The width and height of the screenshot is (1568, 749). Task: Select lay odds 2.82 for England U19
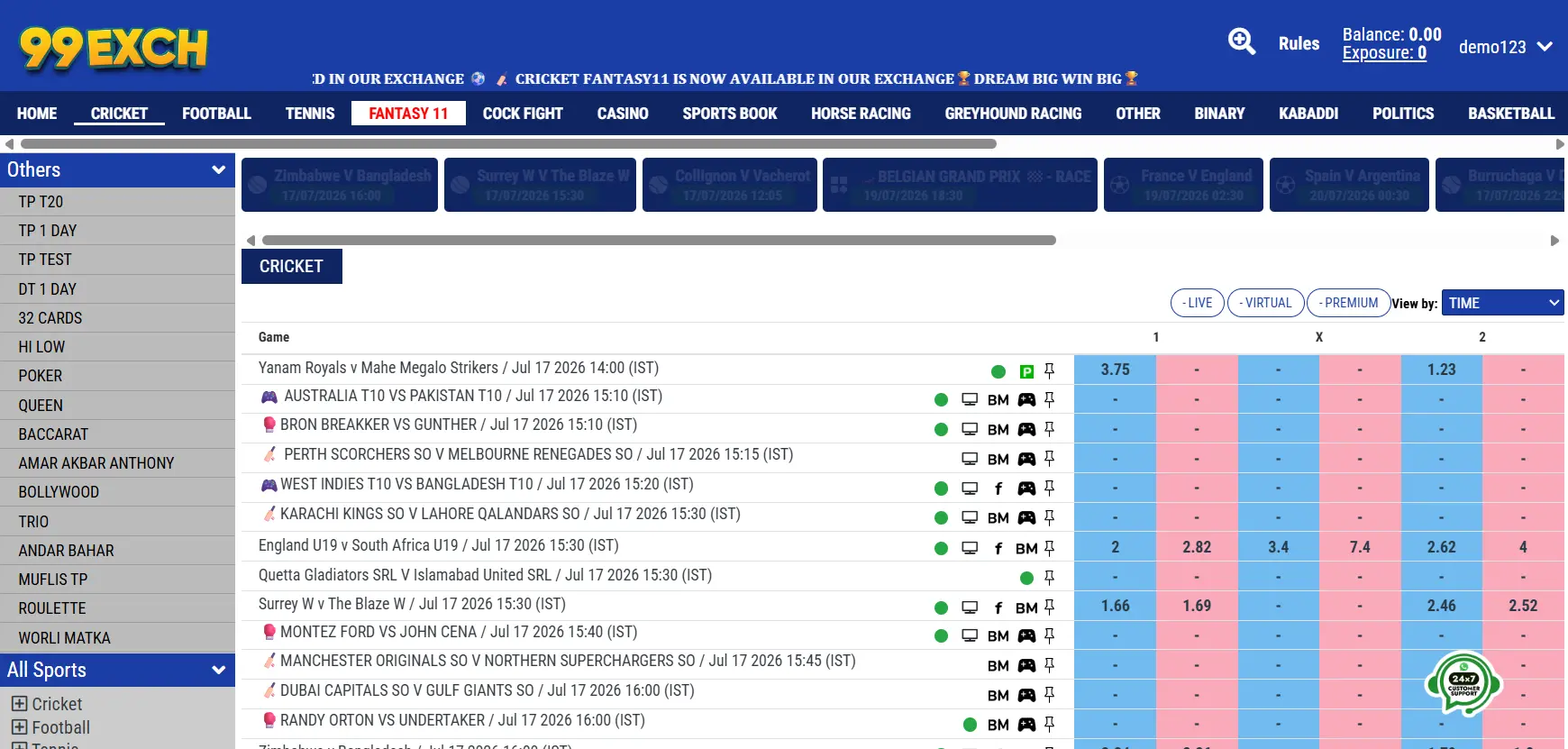(1197, 547)
